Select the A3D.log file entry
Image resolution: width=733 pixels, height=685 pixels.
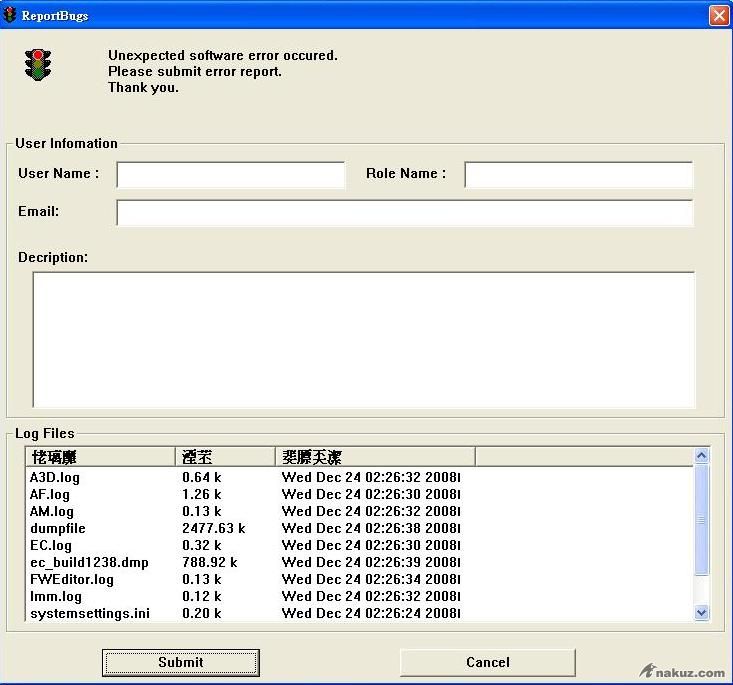tap(55, 478)
